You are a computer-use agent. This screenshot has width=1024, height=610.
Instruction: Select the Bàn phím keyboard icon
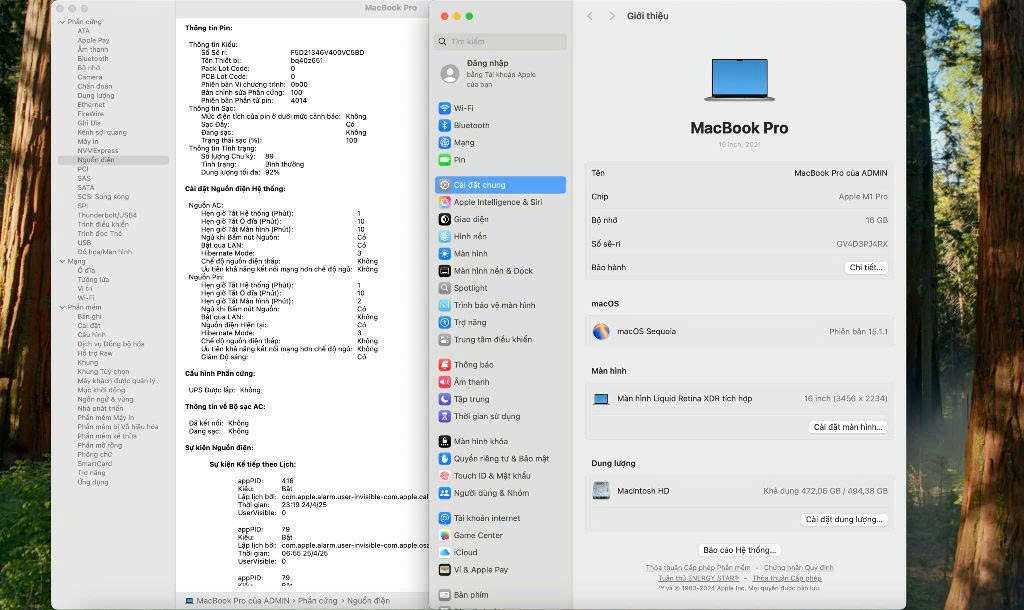[444, 595]
